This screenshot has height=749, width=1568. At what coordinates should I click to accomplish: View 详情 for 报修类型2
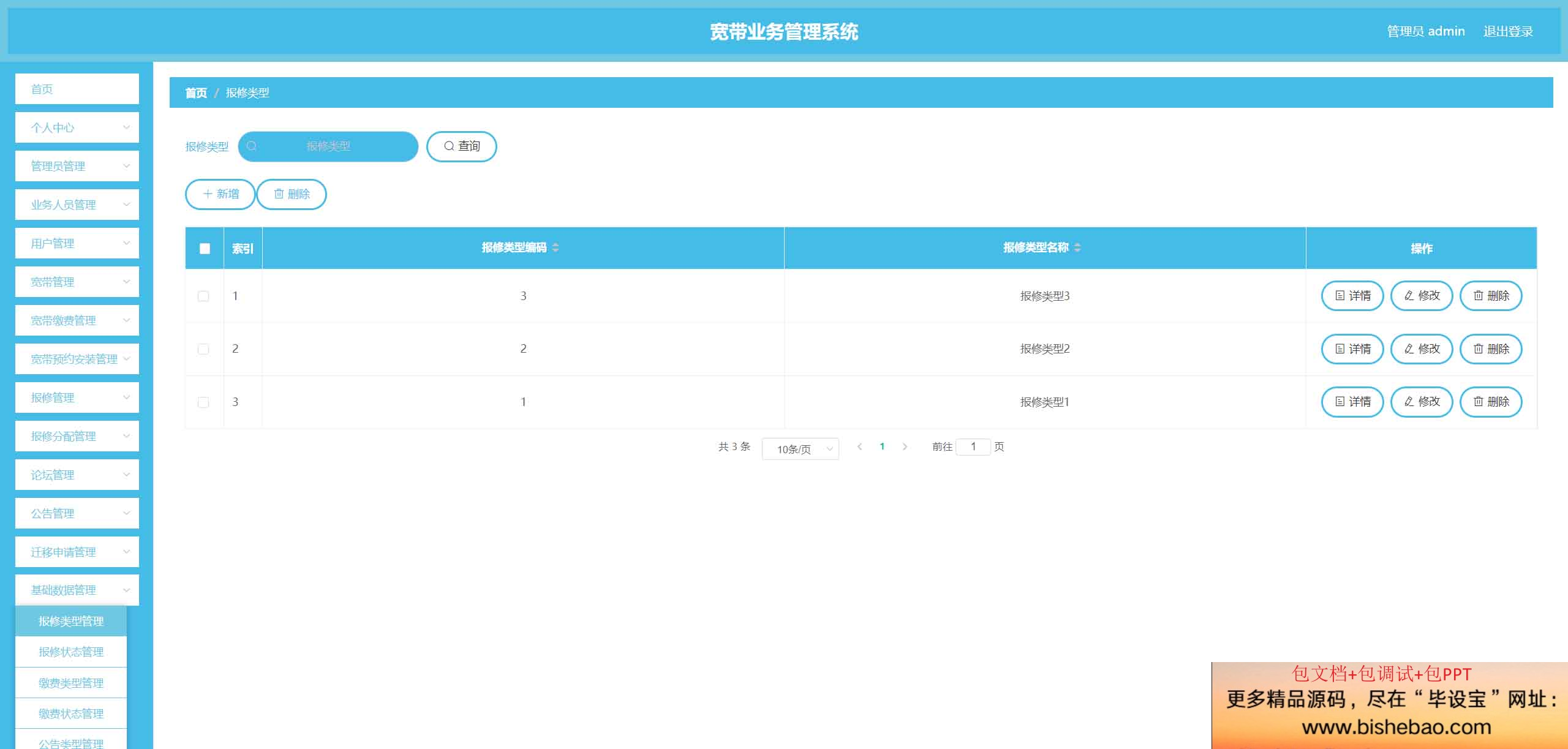[x=1352, y=349]
